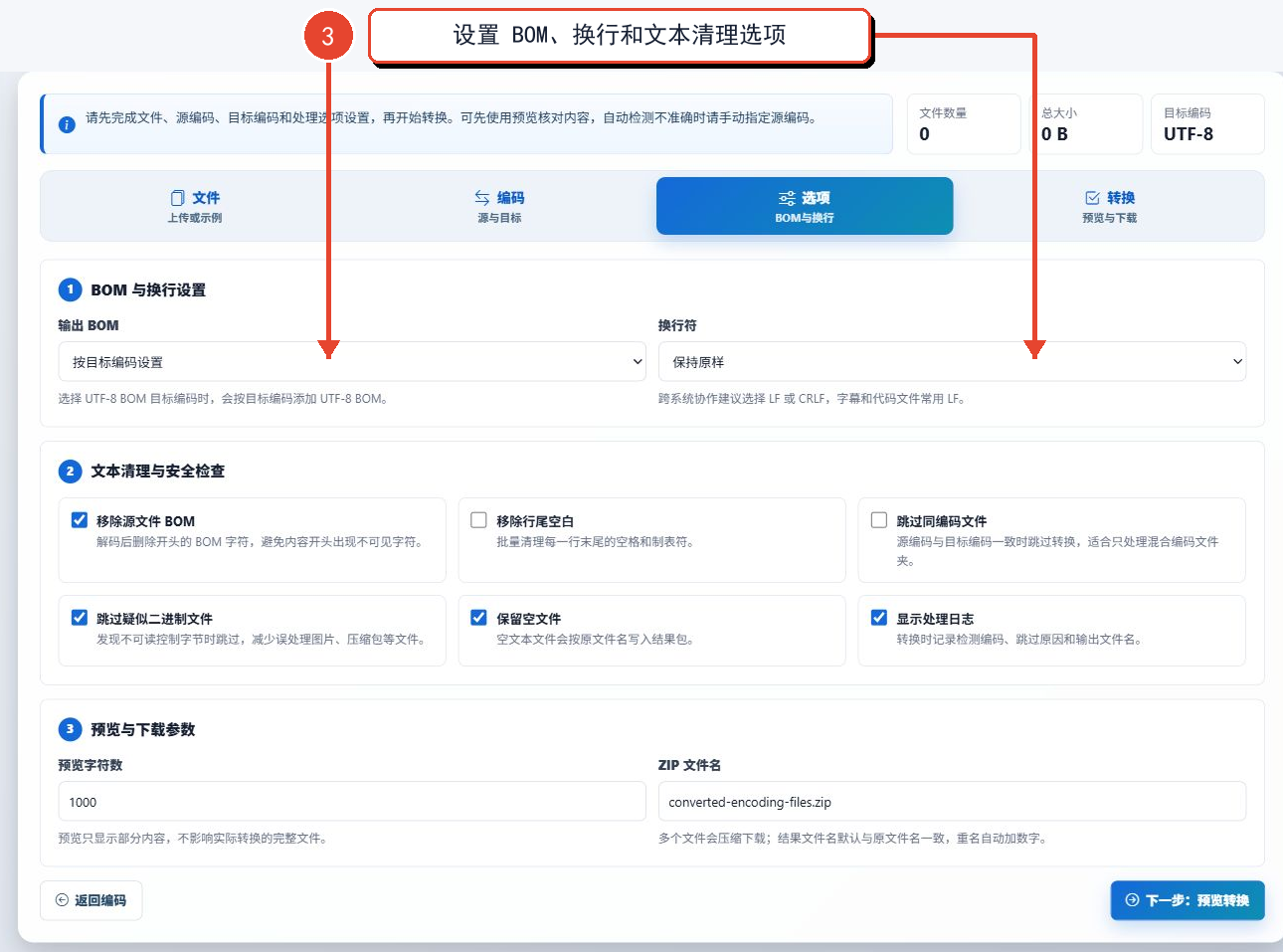Click the swap arrows icon on 编码 tab
The image size is (1283, 952).
coord(482,198)
